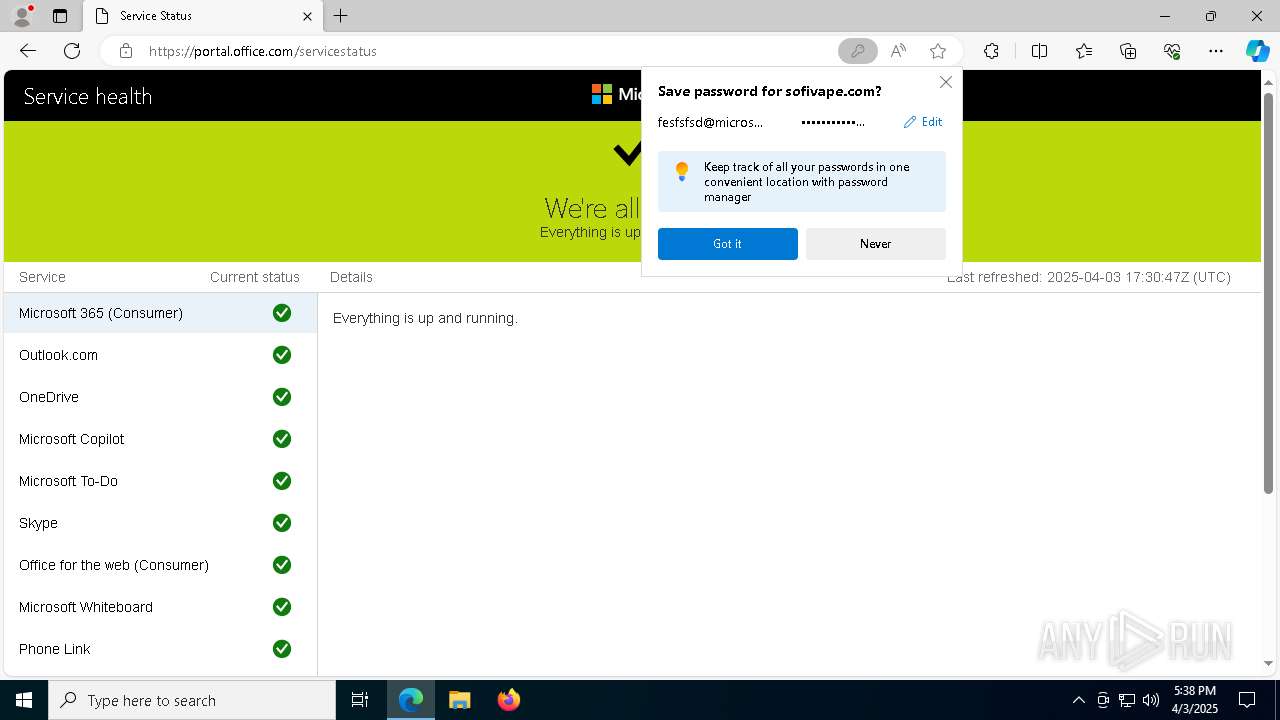Open the Collections icon
Image resolution: width=1280 pixels, height=720 pixels.
1128,51
